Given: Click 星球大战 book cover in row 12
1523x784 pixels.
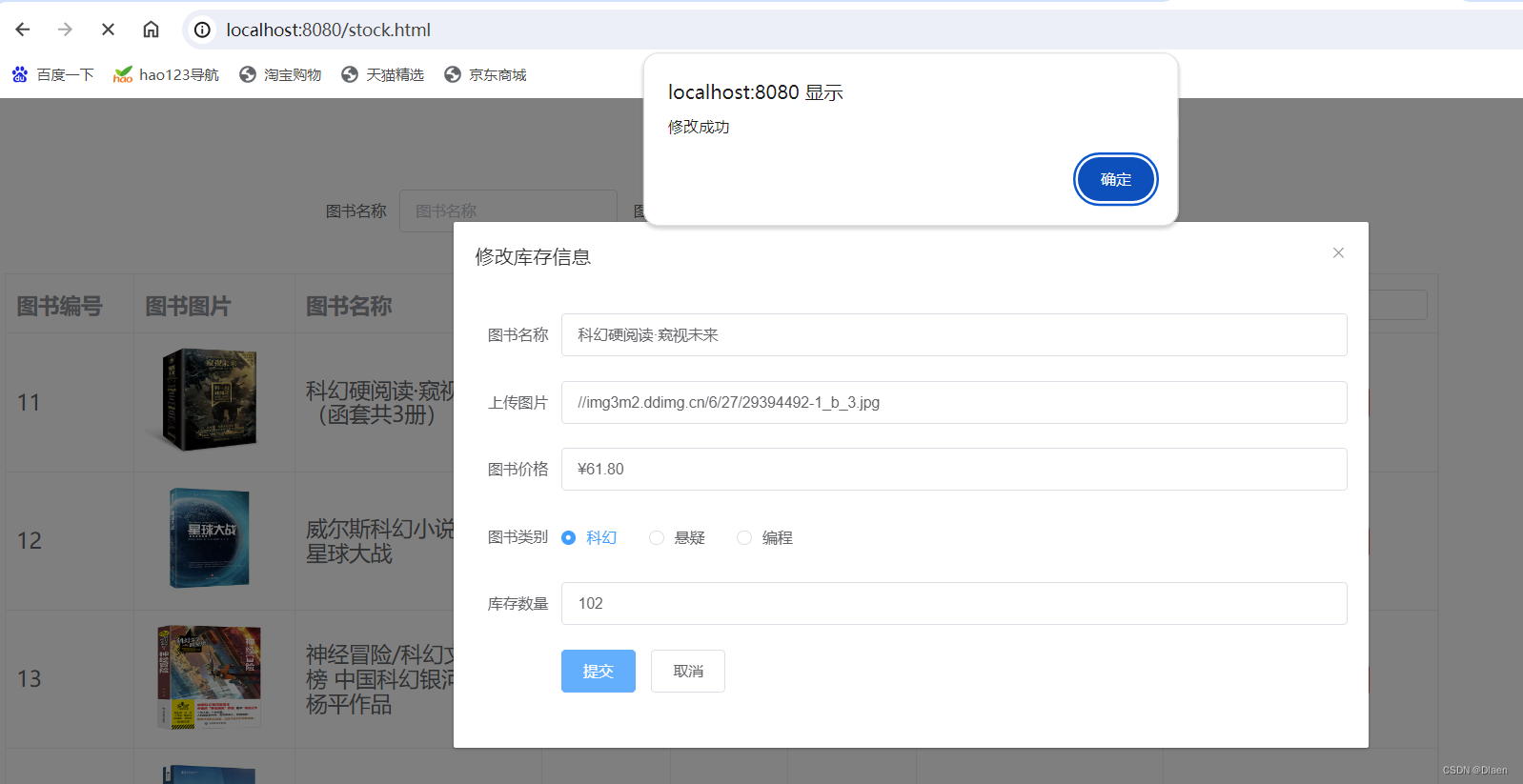Looking at the screenshot, I should tap(209, 538).
